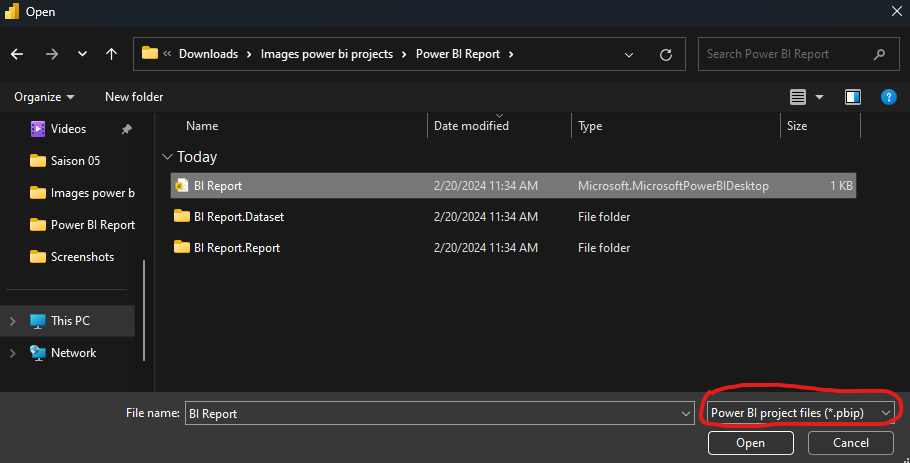Expand the address bar history dropdown

point(629,55)
